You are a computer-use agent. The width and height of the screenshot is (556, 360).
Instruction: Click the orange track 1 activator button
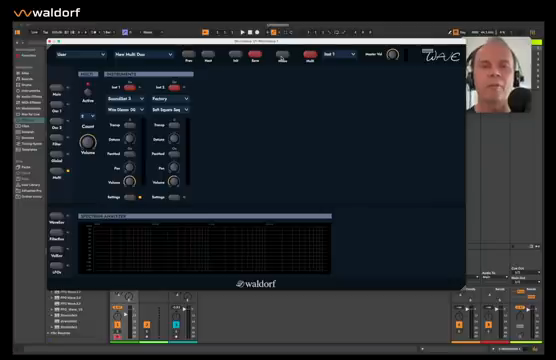point(117,325)
